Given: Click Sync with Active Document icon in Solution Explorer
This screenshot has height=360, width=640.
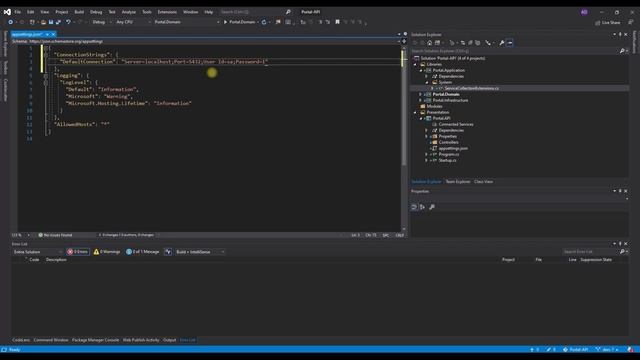Looking at the screenshot, I should [462, 43].
